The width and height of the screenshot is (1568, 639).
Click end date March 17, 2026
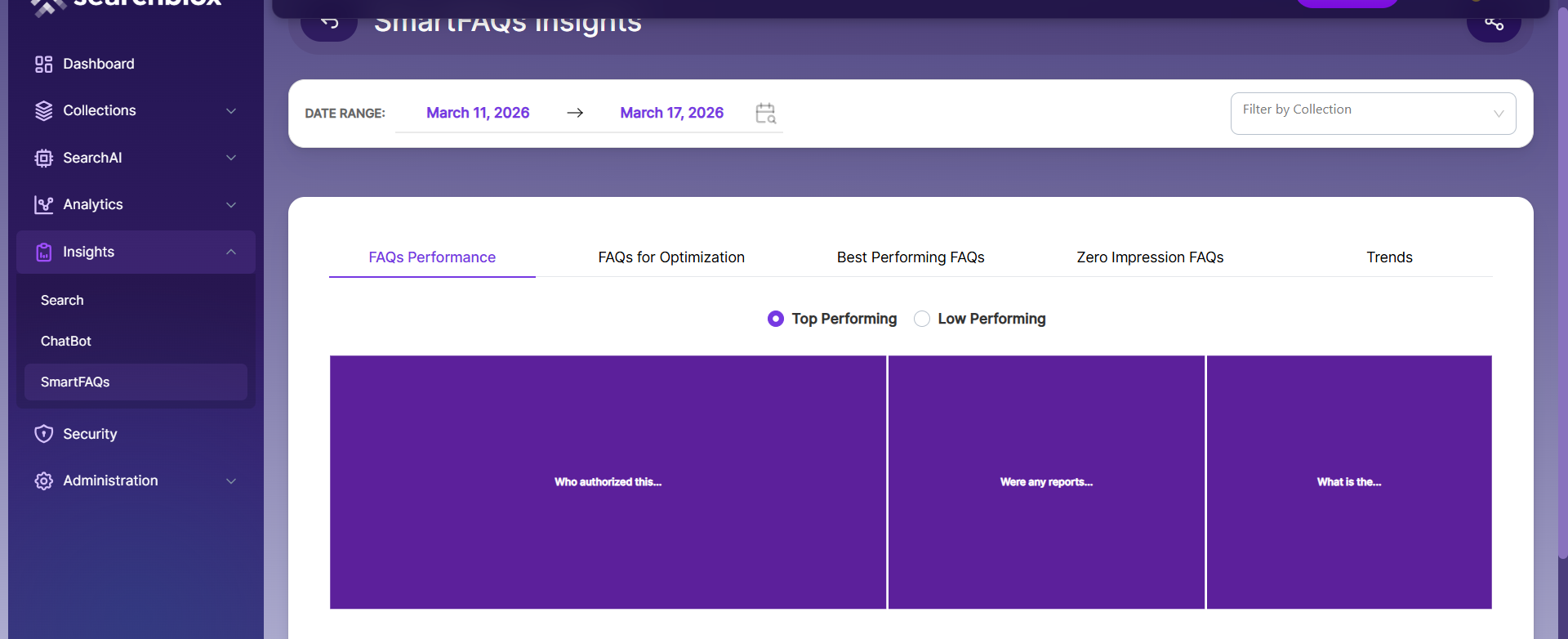[671, 113]
